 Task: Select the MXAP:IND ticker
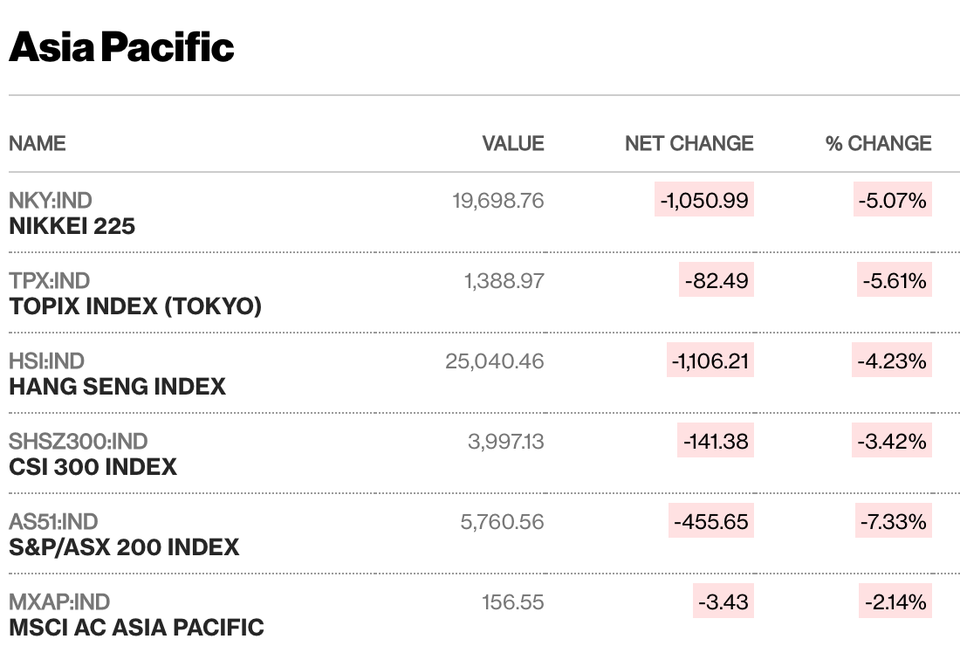[x=59, y=602]
